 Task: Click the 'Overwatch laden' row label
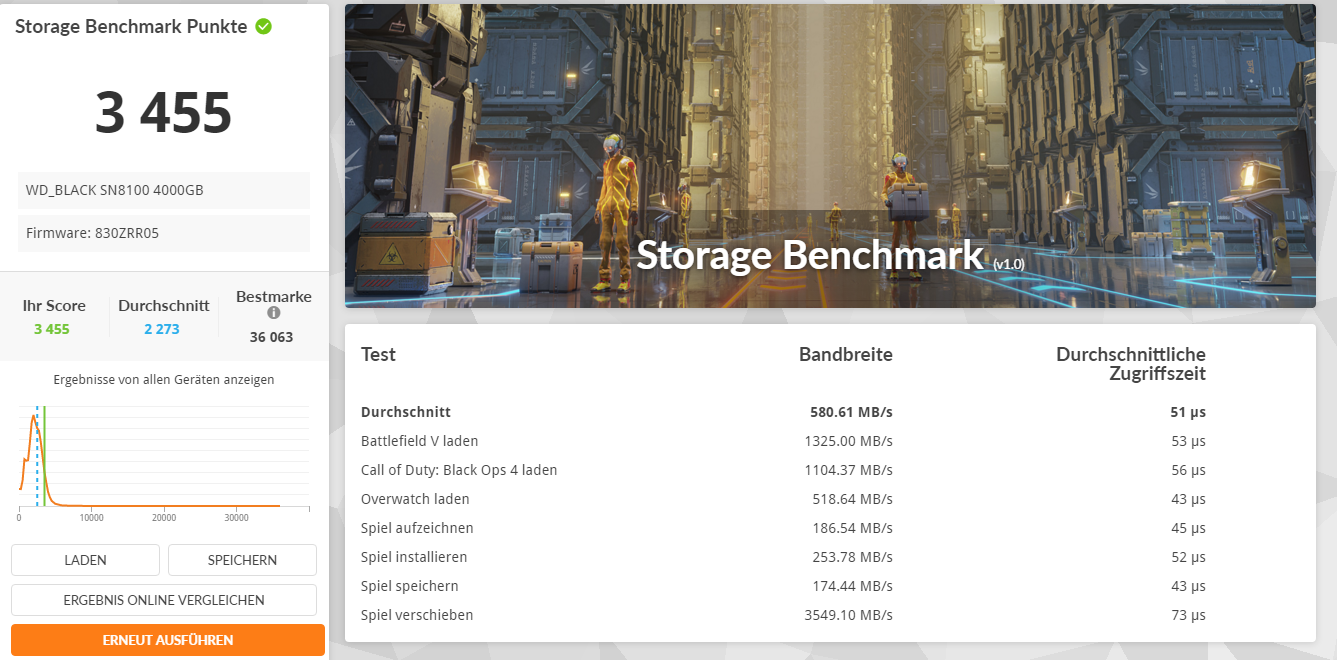(x=415, y=499)
